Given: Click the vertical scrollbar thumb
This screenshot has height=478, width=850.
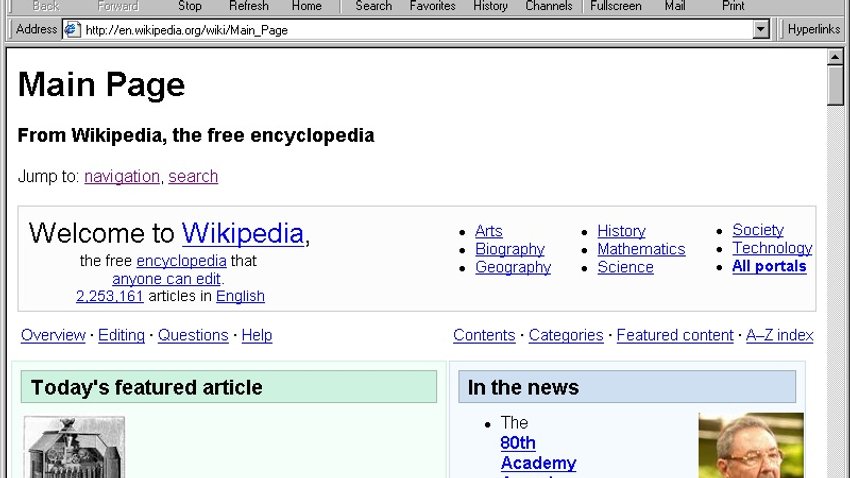Looking at the screenshot, I should pyautogui.click(x=835, y=85).
